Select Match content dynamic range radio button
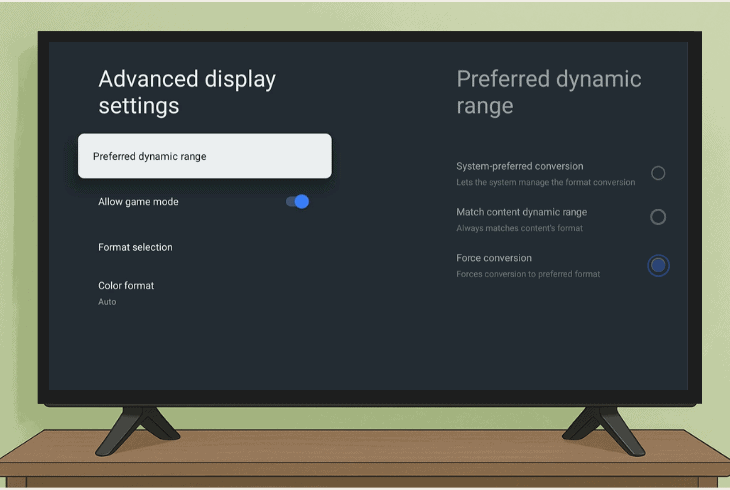Image resolution: width=730 pixels, height=490 pixels. [x=658, y=217]
